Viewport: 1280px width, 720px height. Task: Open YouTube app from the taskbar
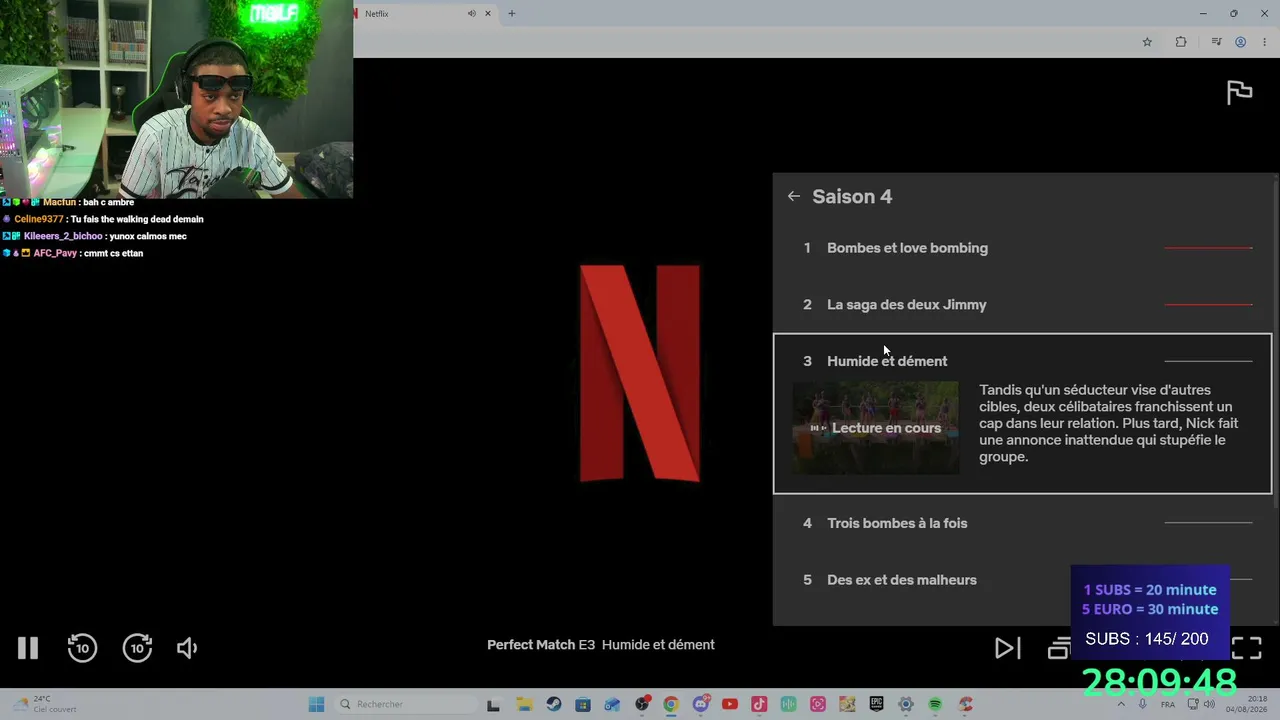[x=730, y=704]
